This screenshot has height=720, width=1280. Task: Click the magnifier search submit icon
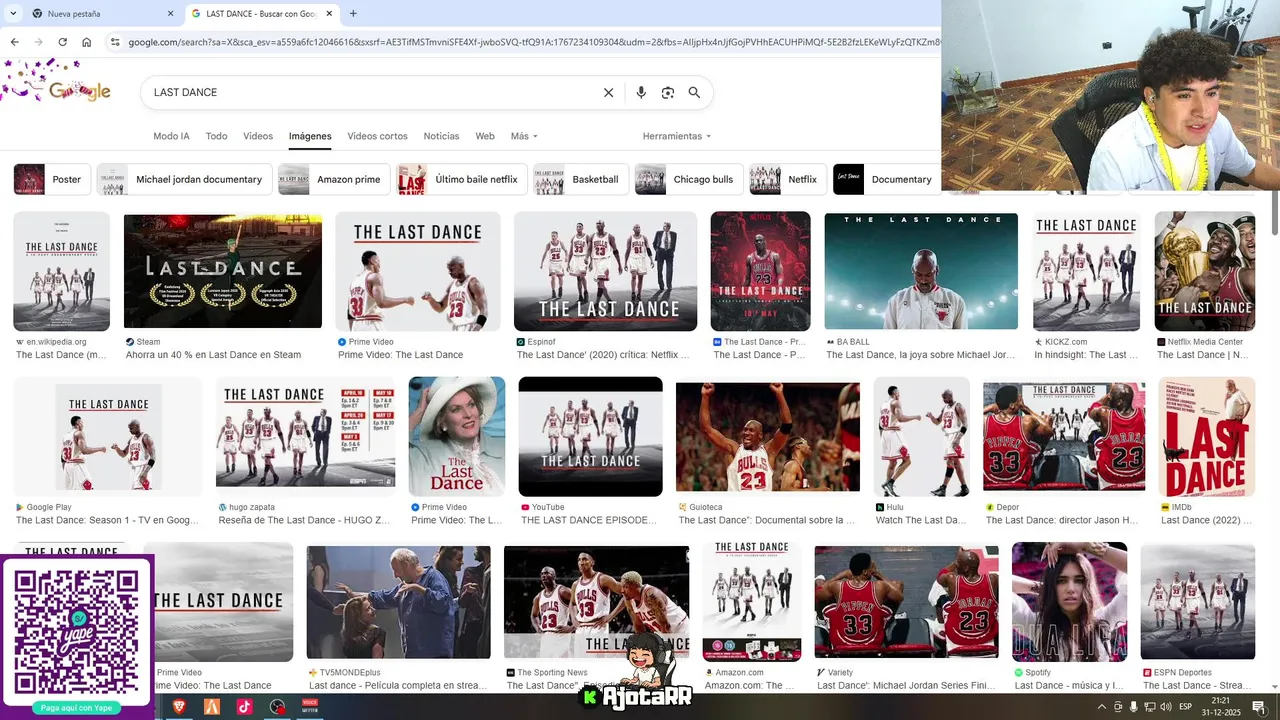(694, 92)
